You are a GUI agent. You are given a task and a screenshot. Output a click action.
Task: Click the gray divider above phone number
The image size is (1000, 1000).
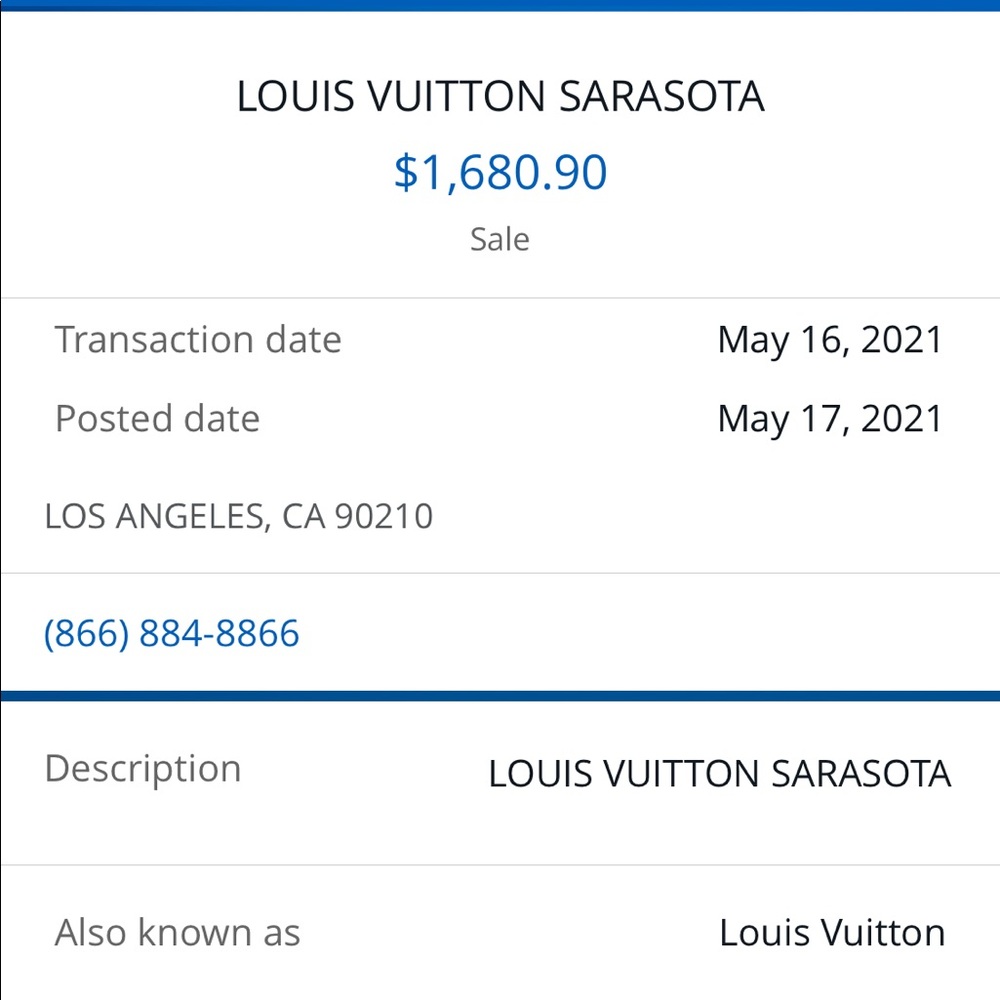(500, 573)
